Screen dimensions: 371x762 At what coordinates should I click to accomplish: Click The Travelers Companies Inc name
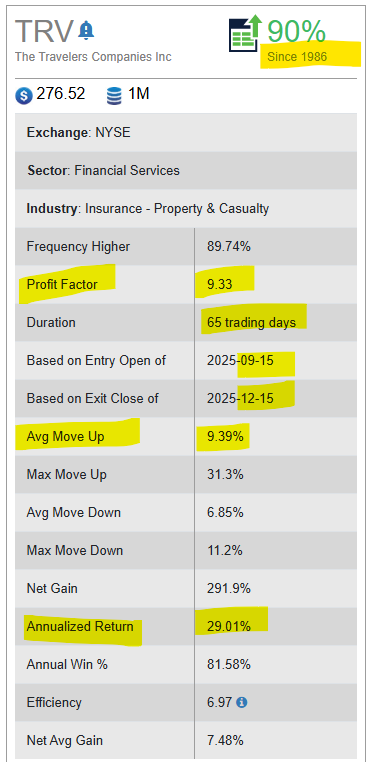pos(93,57)
